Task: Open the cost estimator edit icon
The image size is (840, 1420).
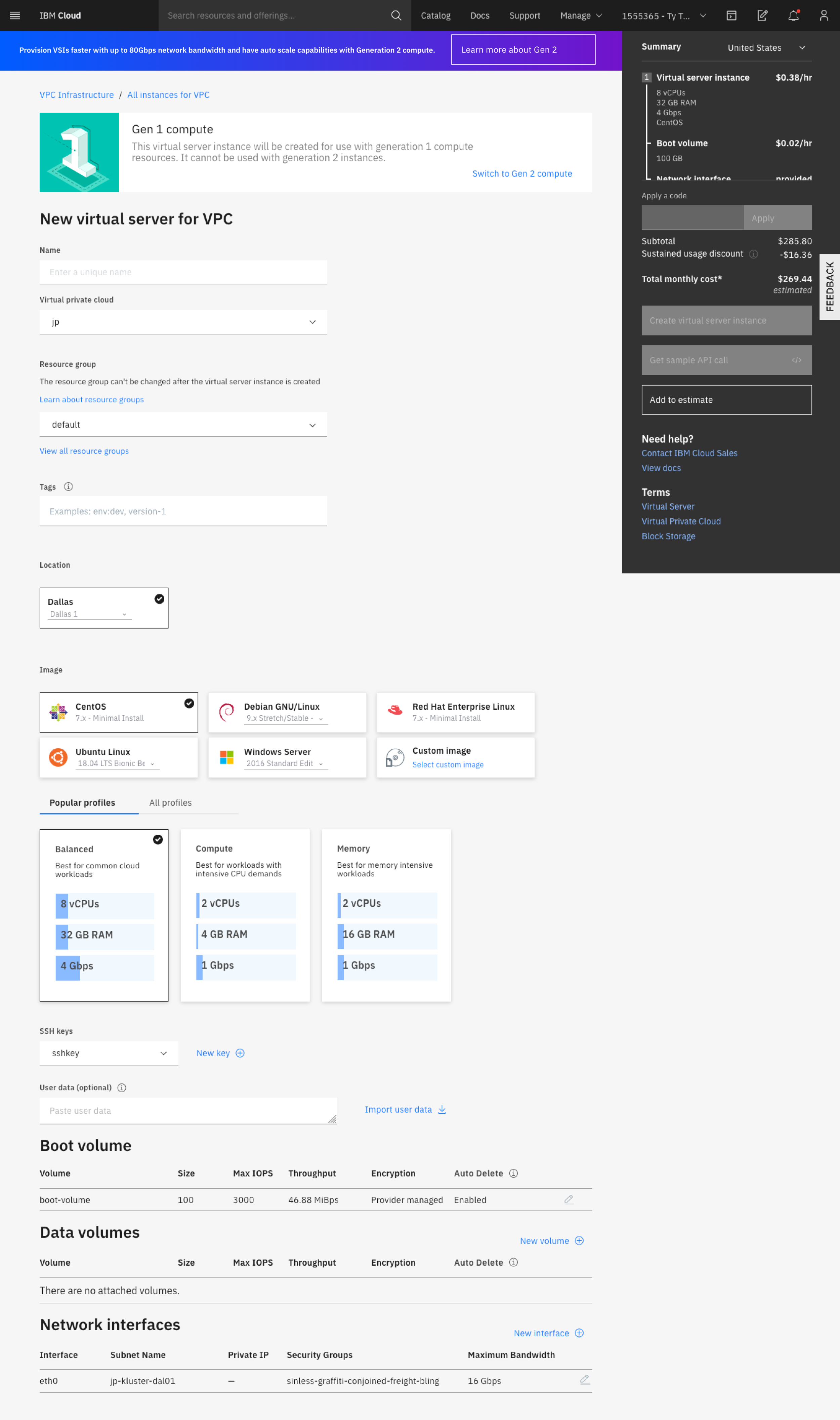Action: point(762,15)
